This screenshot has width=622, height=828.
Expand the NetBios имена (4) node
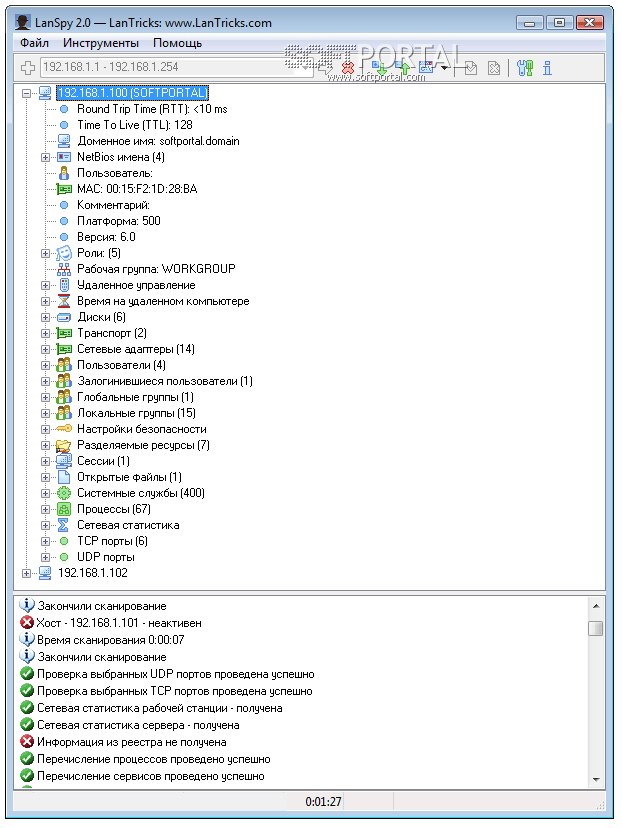click(45, 157)
